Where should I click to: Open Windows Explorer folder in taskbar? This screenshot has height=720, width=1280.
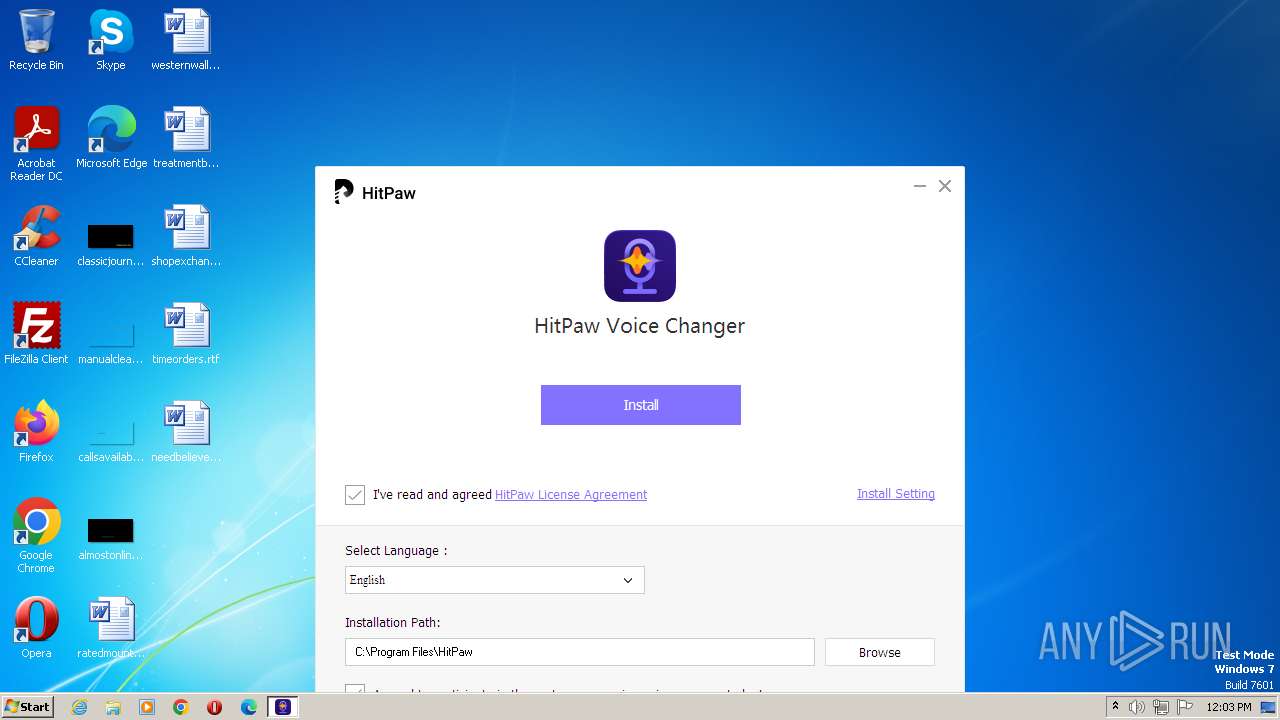[x=113, y=707]
